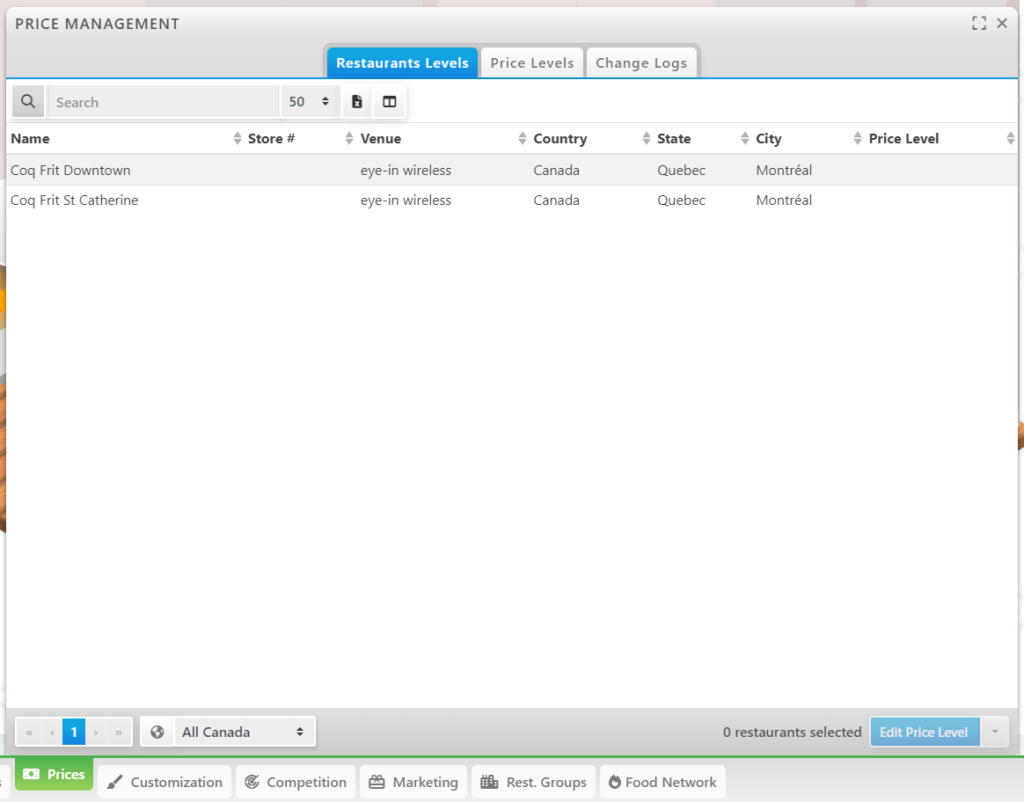Open the Prices module
Screen dimensions: 1024x802
click(x=54, y=775)
